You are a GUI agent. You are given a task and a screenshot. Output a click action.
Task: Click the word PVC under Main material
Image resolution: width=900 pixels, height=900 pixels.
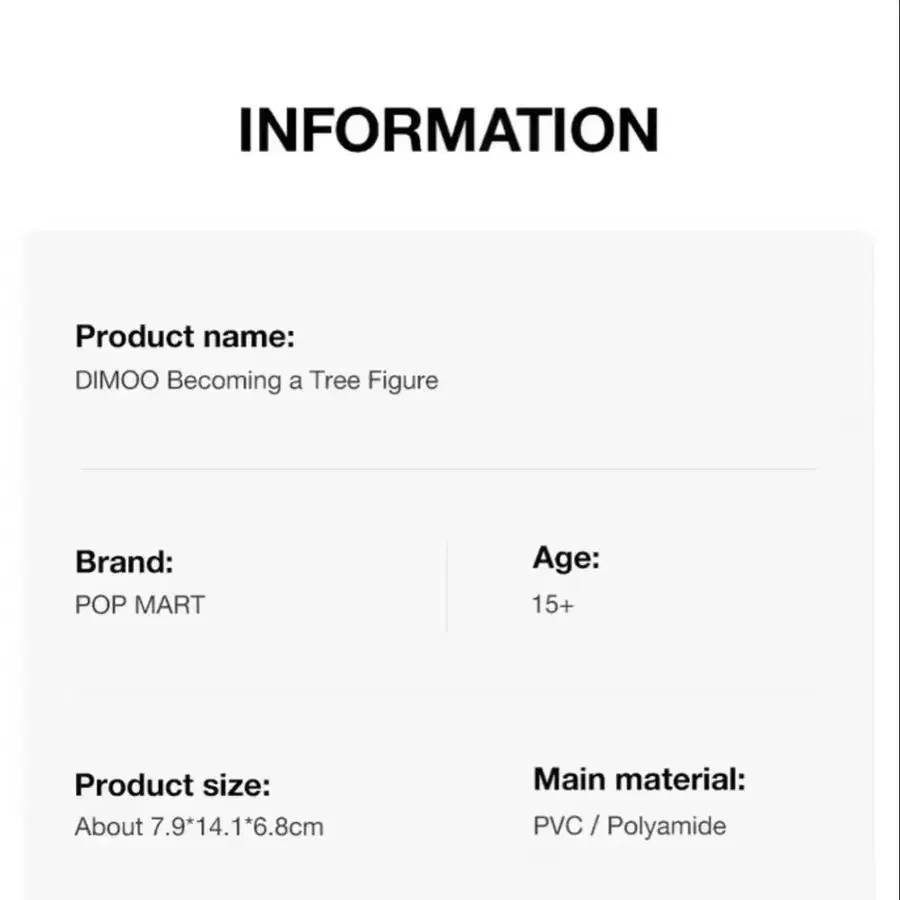click(558, 827)
